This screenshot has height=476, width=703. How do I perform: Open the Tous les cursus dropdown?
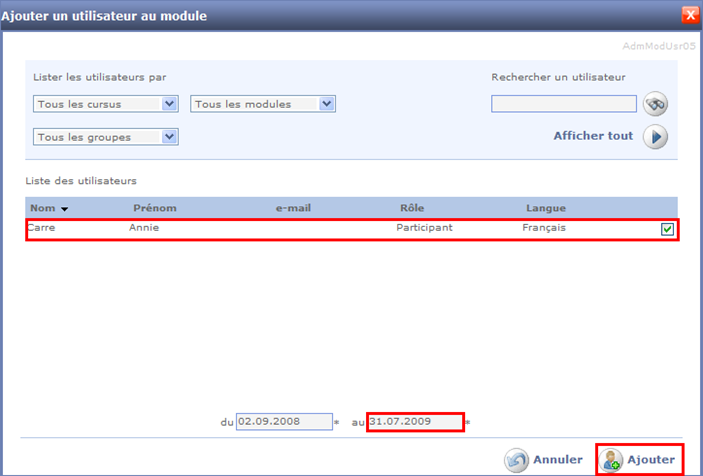[105, 104]
